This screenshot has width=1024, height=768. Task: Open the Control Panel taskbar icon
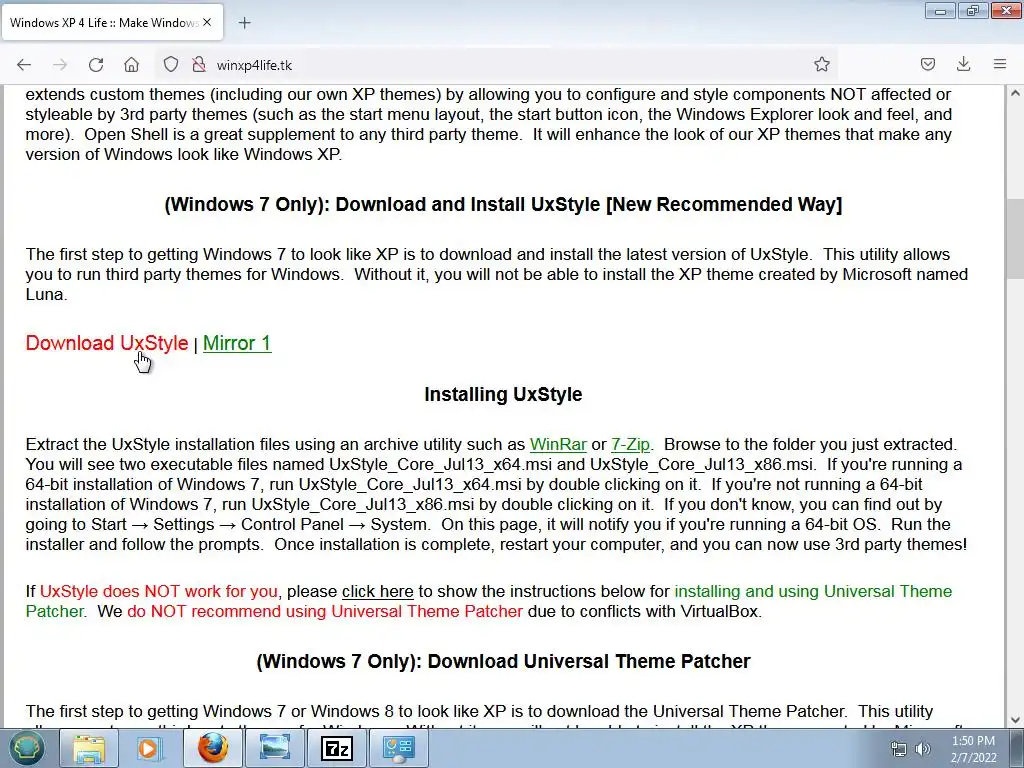[399, 748]
